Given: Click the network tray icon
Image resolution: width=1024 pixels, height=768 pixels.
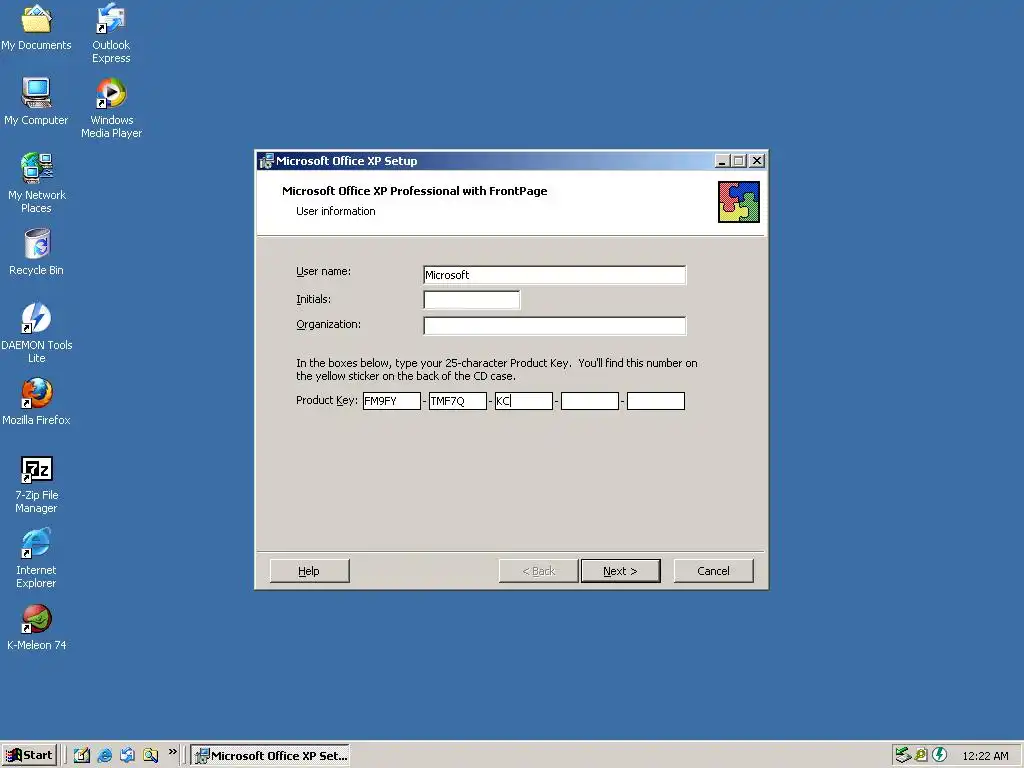Looking at the screenshot, I should point(903,755).
